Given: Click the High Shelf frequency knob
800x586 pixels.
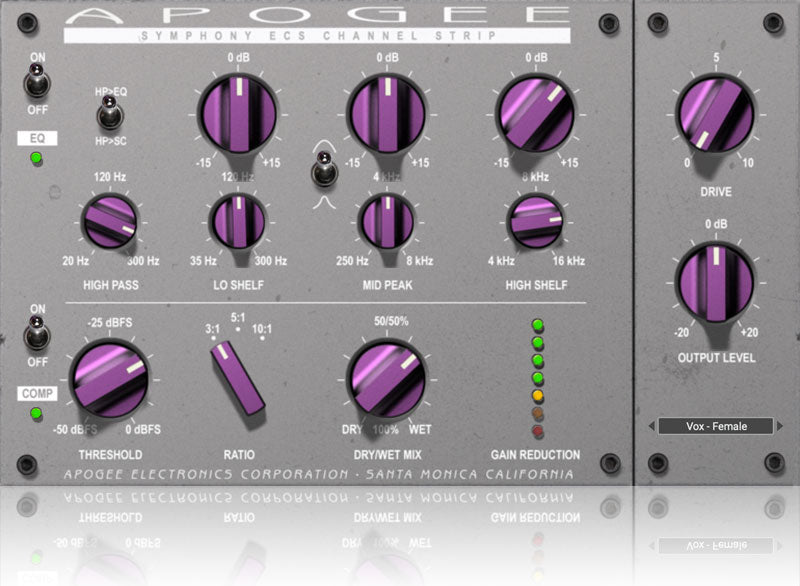Looking at the screenshot, I should 536,222.
